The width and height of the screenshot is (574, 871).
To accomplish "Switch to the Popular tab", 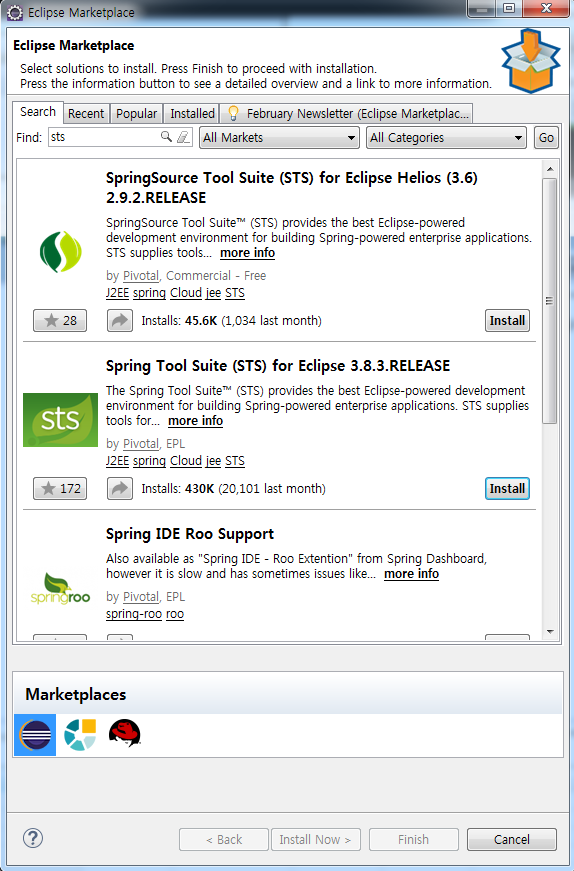I will coord(136,114).
